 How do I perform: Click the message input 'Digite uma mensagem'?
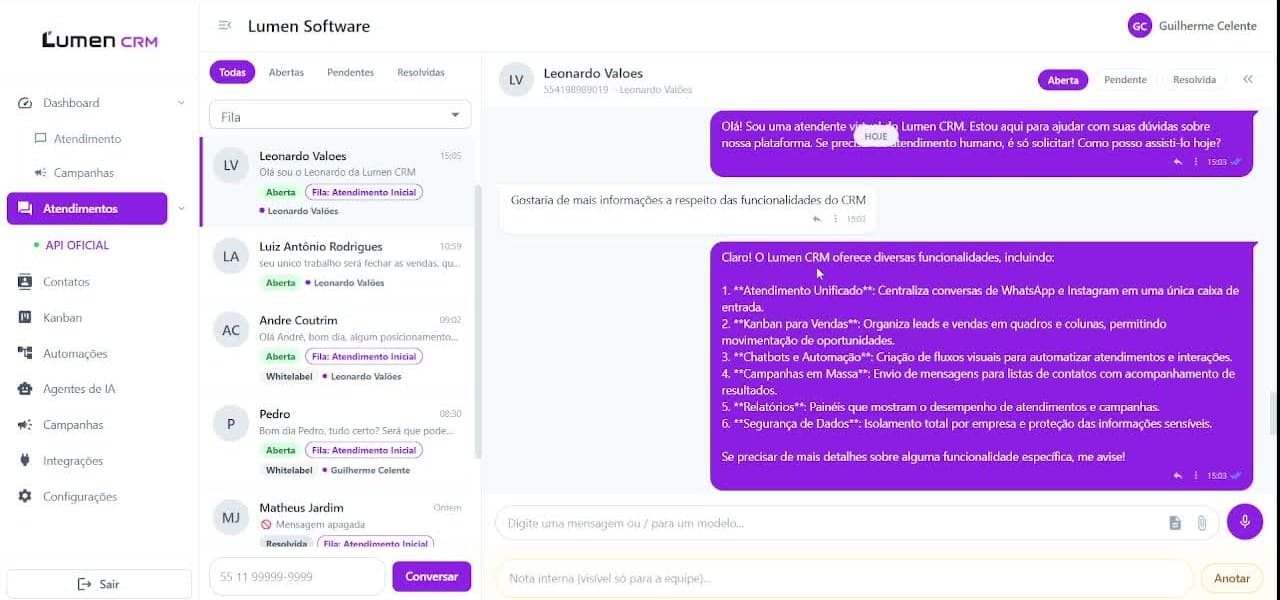(830, 523)
